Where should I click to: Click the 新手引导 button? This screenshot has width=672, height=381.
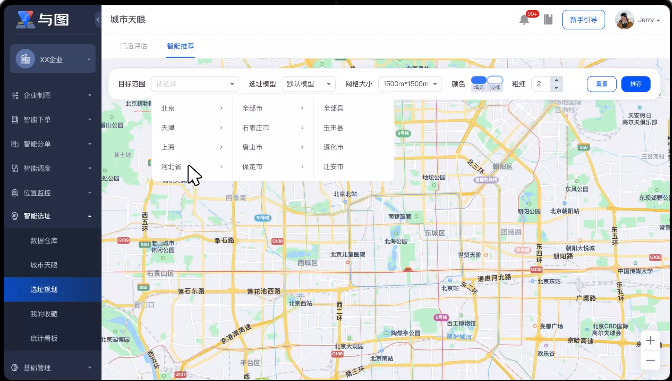pos(583,20)
